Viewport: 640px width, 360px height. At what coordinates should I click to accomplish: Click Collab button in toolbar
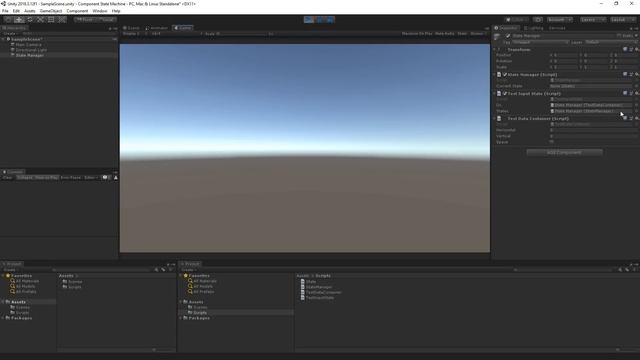(x=517, y=20)
